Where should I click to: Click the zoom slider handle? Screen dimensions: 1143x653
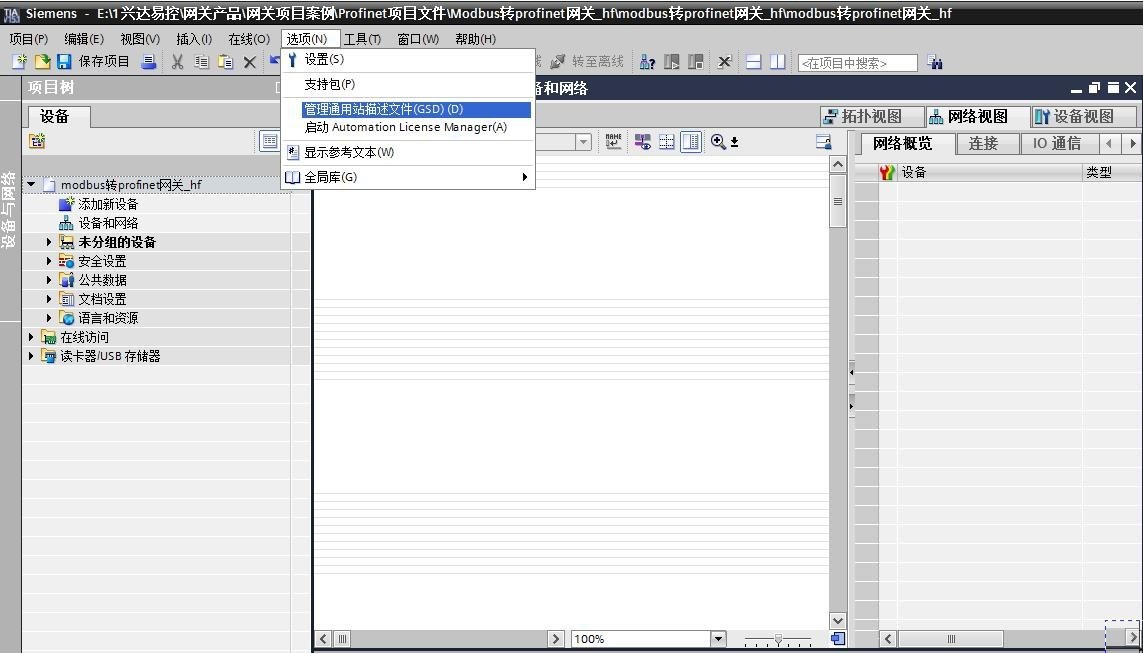coord(778,639)
